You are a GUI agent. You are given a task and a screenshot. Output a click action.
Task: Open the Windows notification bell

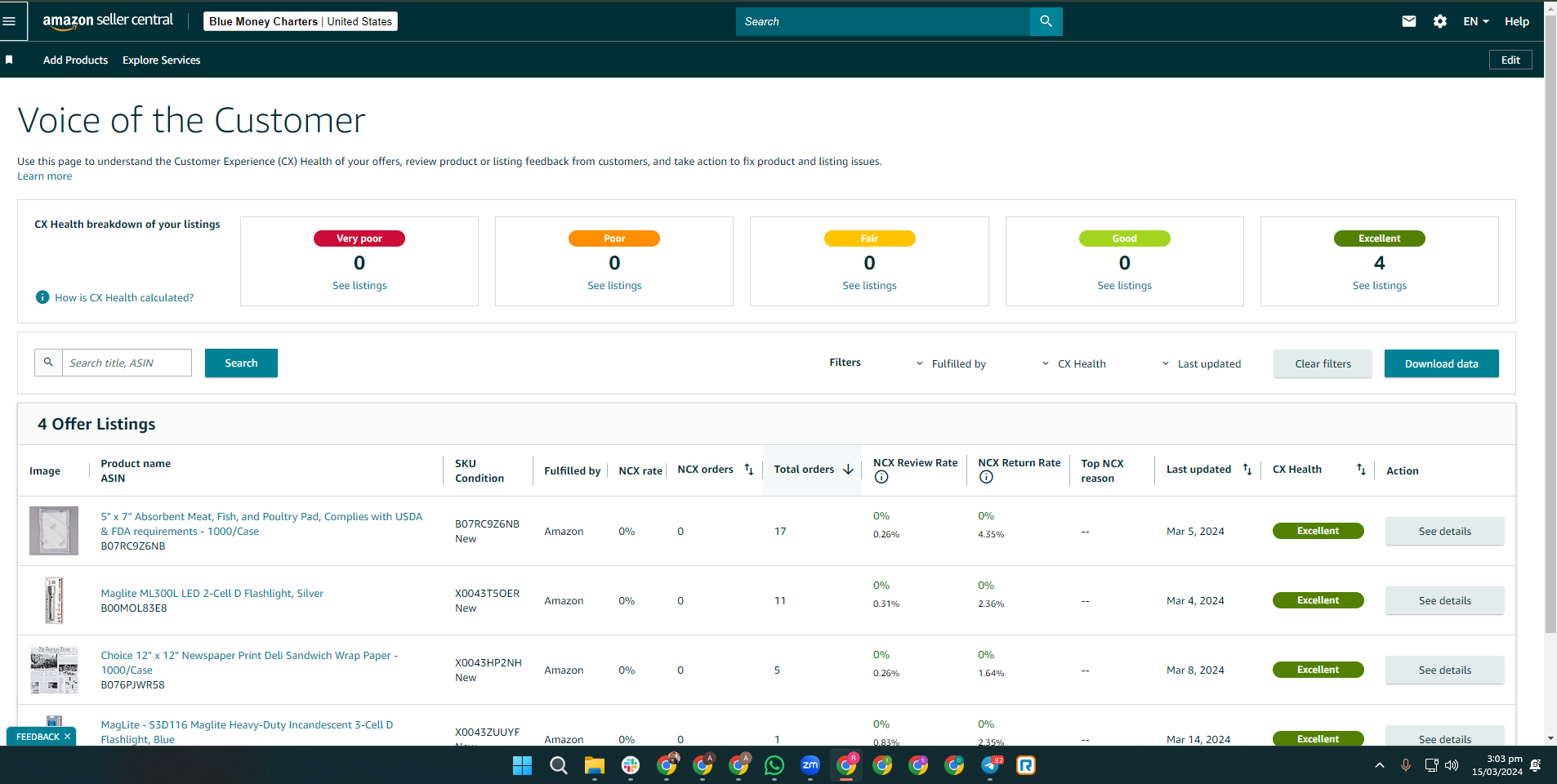click(x=1536, y=765)
